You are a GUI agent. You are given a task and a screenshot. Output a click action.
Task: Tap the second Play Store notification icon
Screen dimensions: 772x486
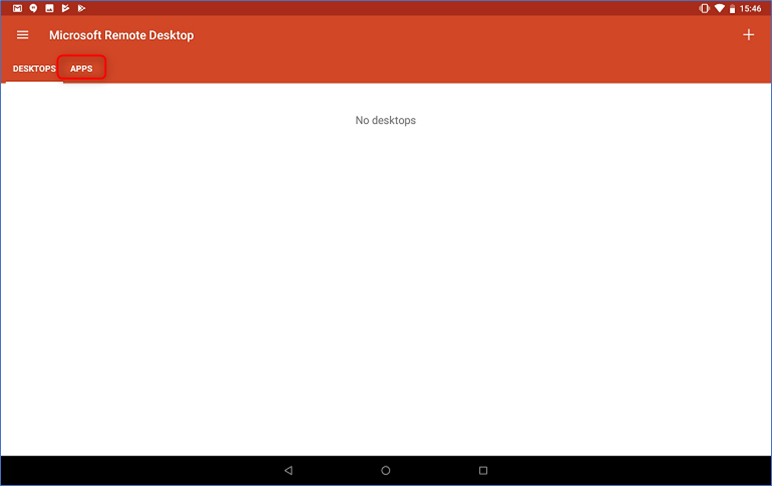82,8
